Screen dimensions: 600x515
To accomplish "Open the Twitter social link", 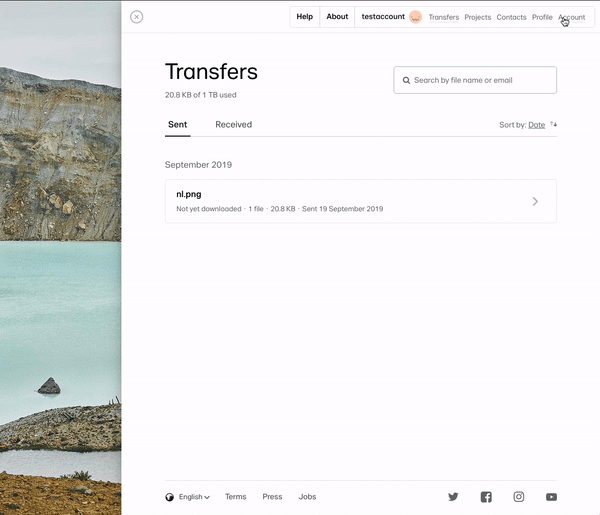I will pyautogui.click(x=453, y=497).
